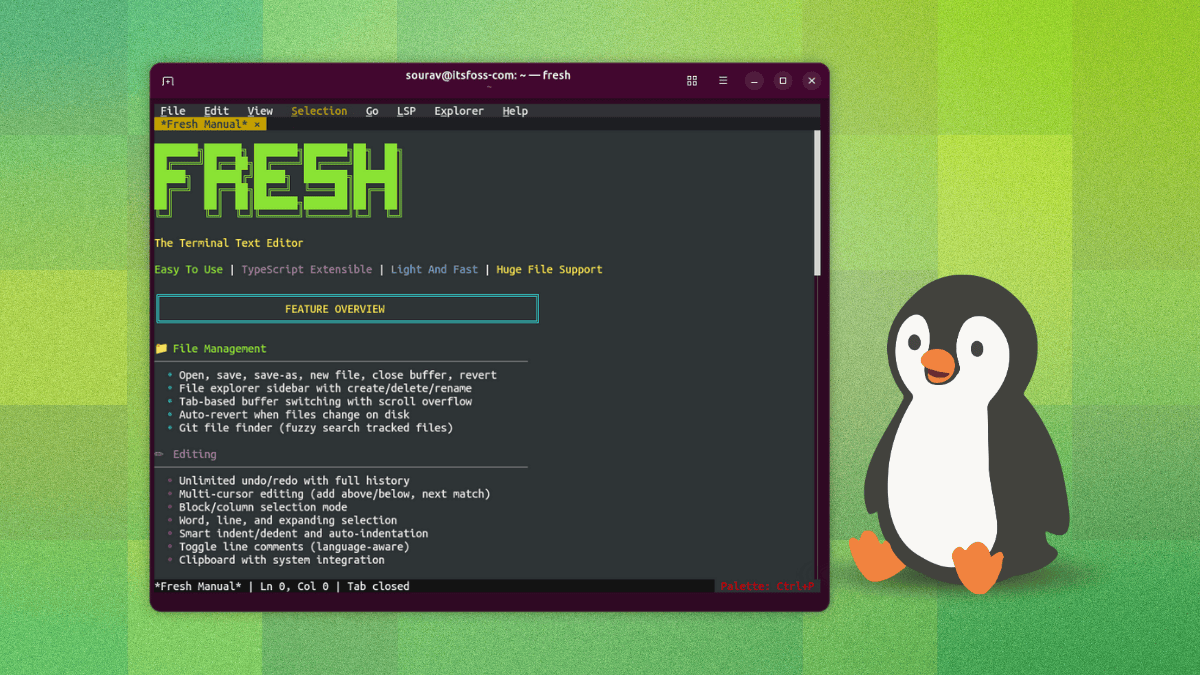Open the File menu
Screen dimensions: 1200x675
tap(172, 111)
